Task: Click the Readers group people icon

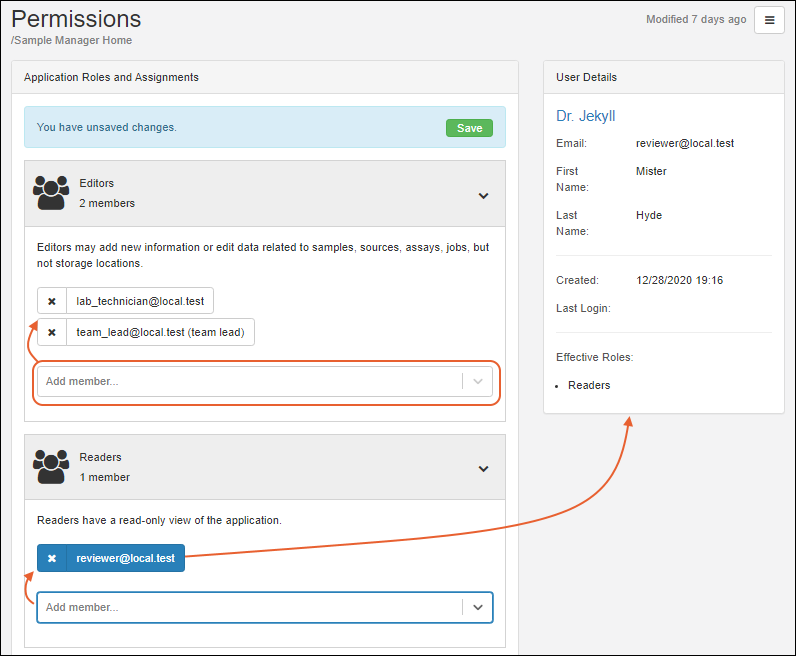Action: click(50, 467)
